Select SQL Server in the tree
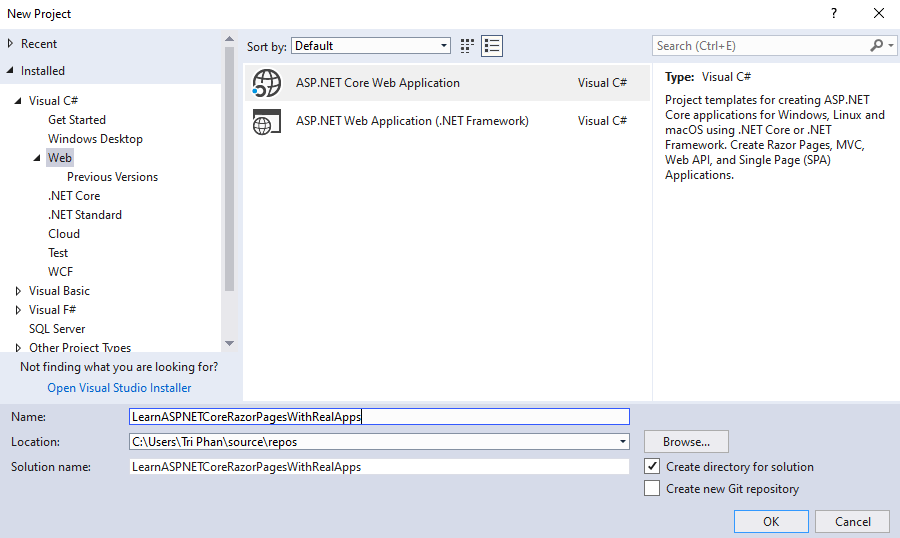Viewport: 900px width, 538px height. (x=57, y=328)
